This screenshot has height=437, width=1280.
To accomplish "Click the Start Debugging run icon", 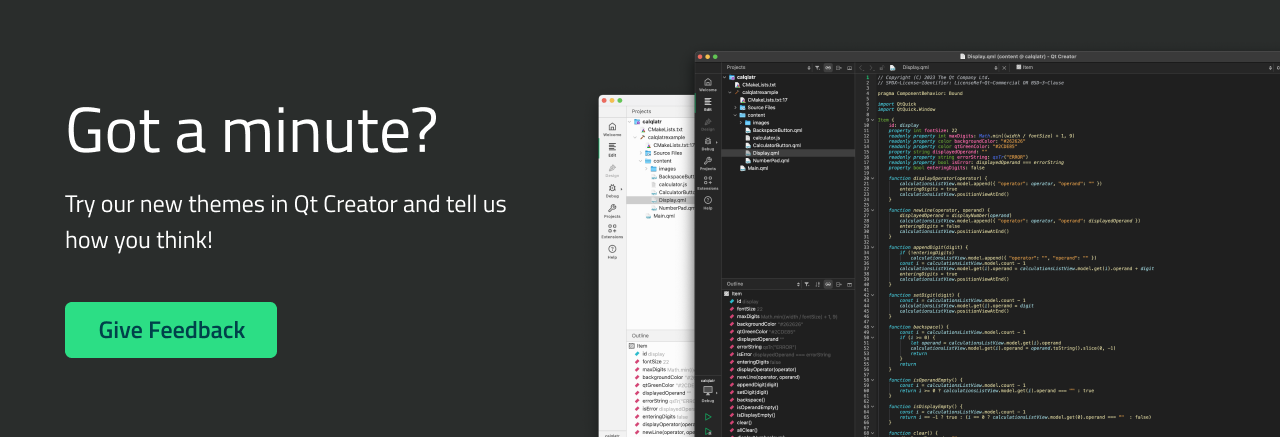I will pyautogui.click(x=708, y=431).
